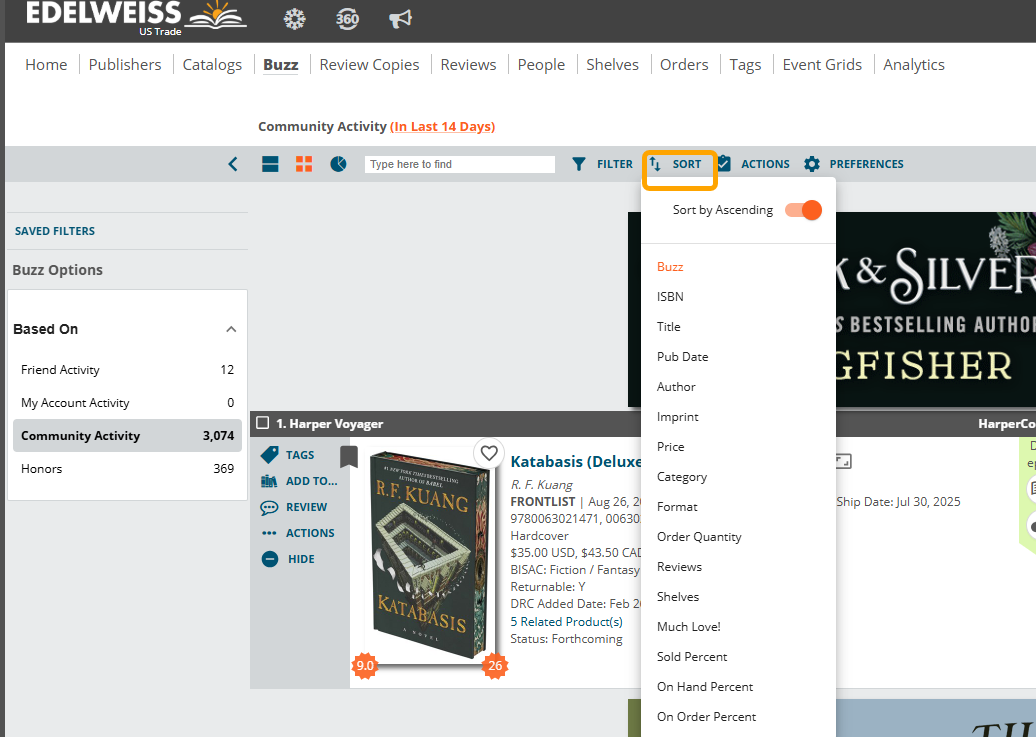The width and height of the screenshot is (1036, 737).
Task: Open People tab
Action: [541, 65]
